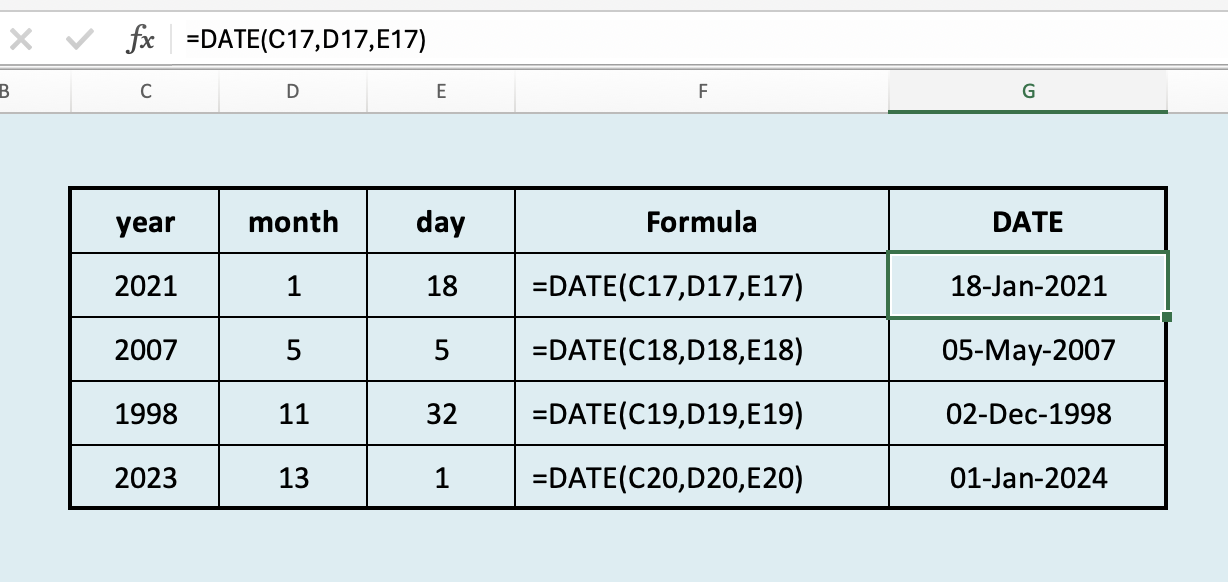Select column D header
The width and height of the screenshot is (1228, 582).
[293, 91]
